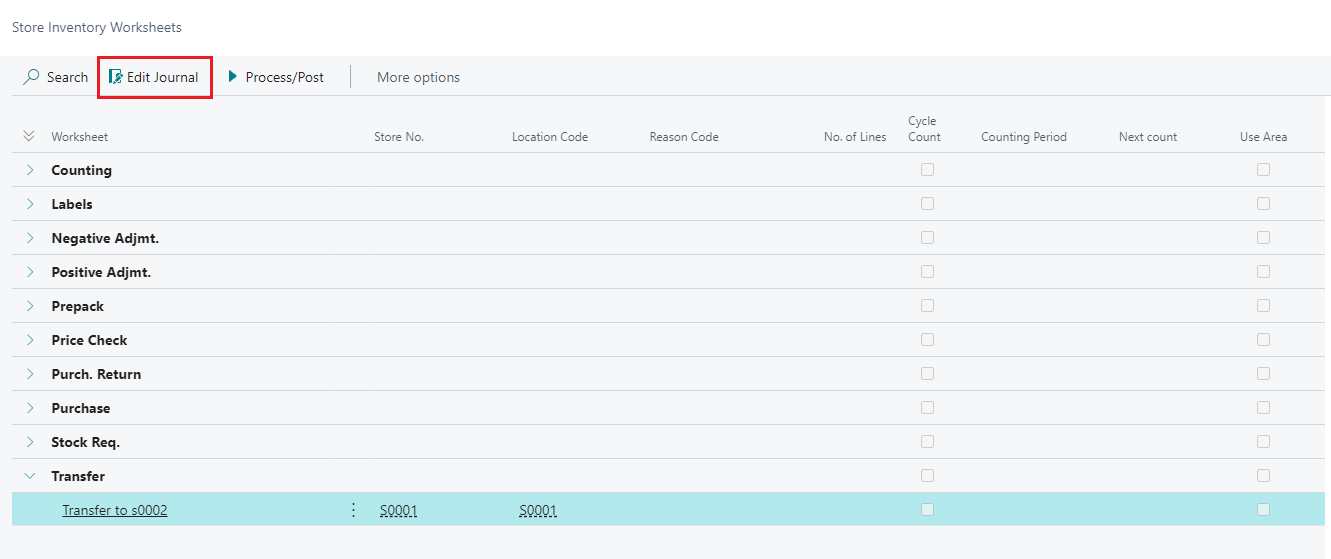The height and width of the screenshot is (559, 1331).
Task: Sort by the Store No. column header
Action: click(x=399, y=137)
